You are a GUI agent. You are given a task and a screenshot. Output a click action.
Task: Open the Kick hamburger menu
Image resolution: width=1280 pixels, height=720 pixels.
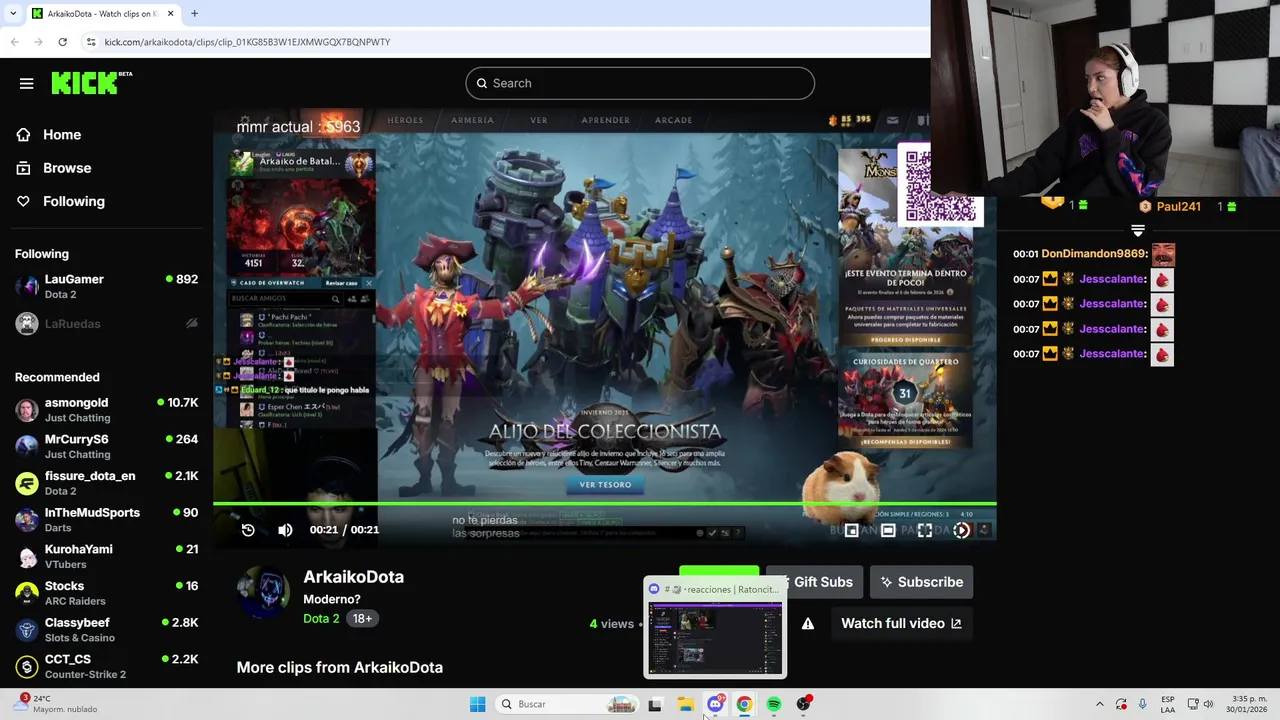[26, 84]
